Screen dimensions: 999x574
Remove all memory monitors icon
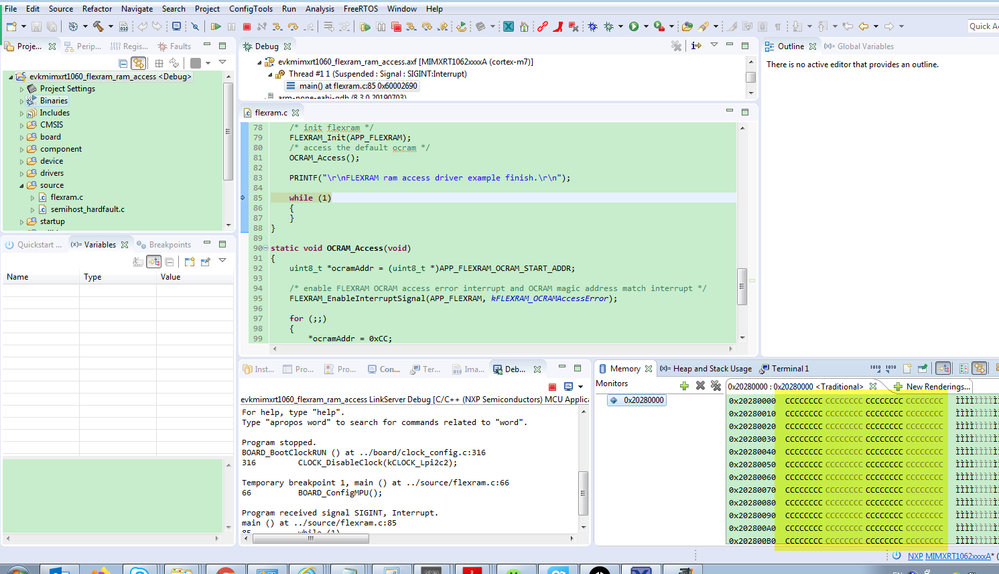coord(716,385)
